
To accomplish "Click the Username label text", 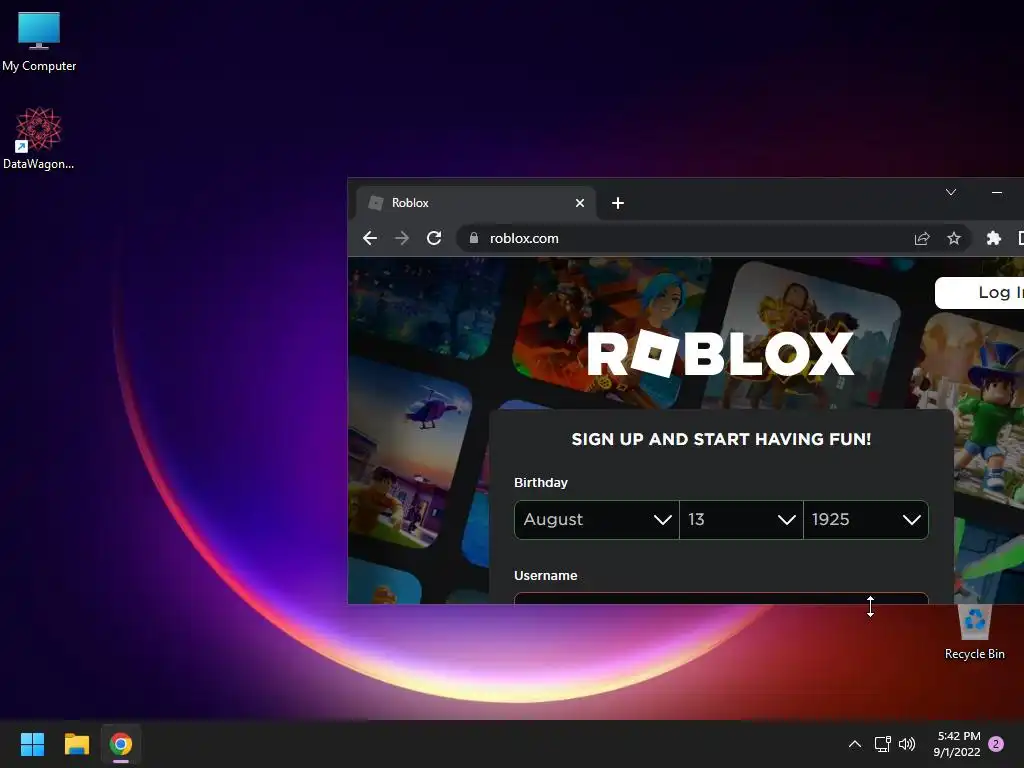I will tap(545, 575).
